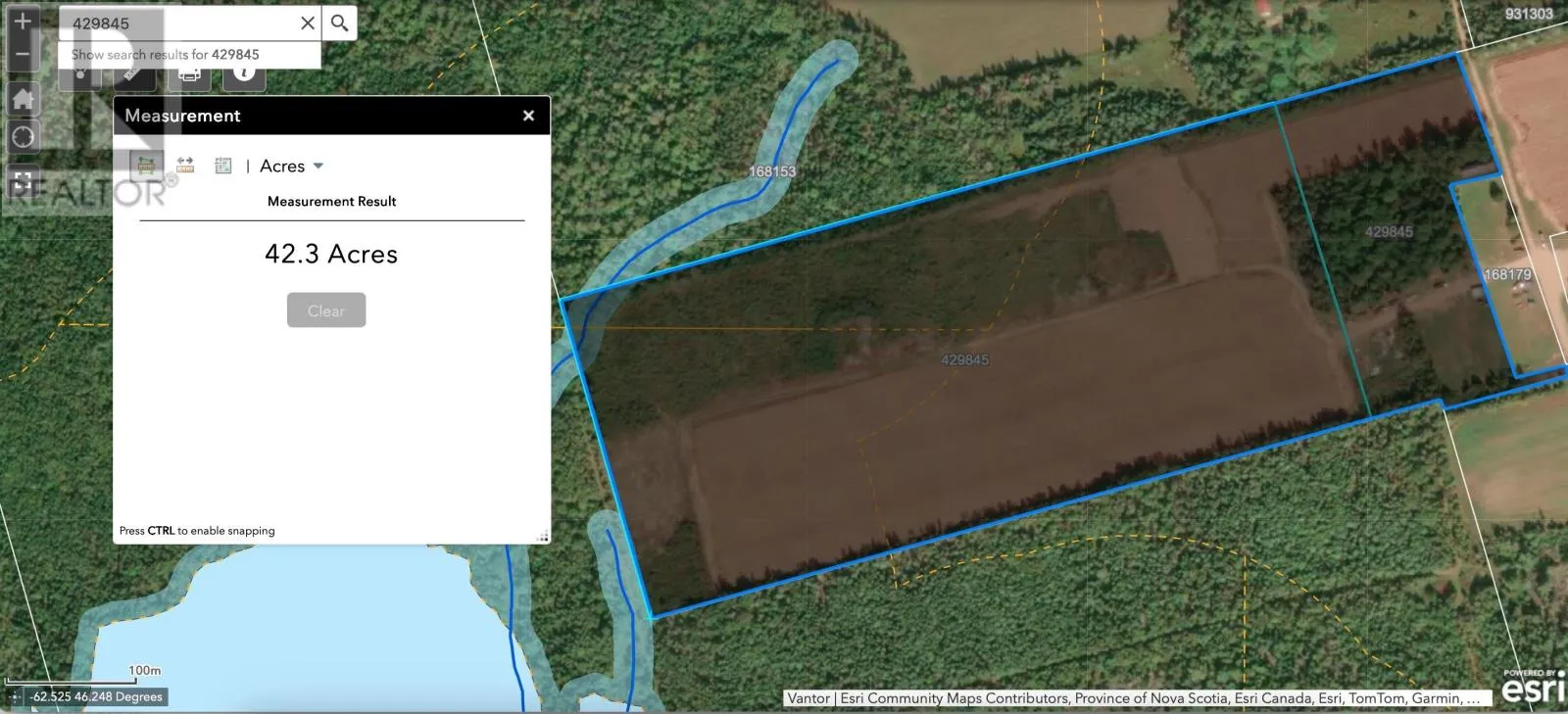Toggle the Area measurement tool

(x=146, y=166)
